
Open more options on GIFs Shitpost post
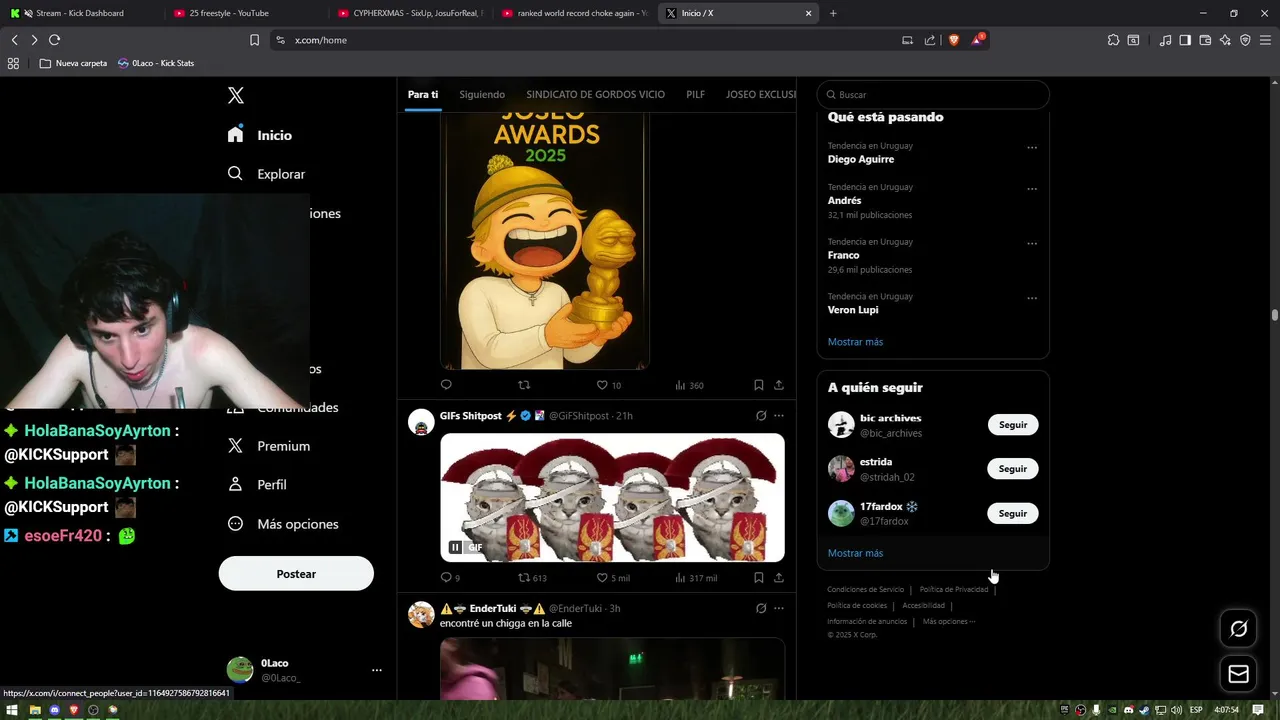pos(779,416)
